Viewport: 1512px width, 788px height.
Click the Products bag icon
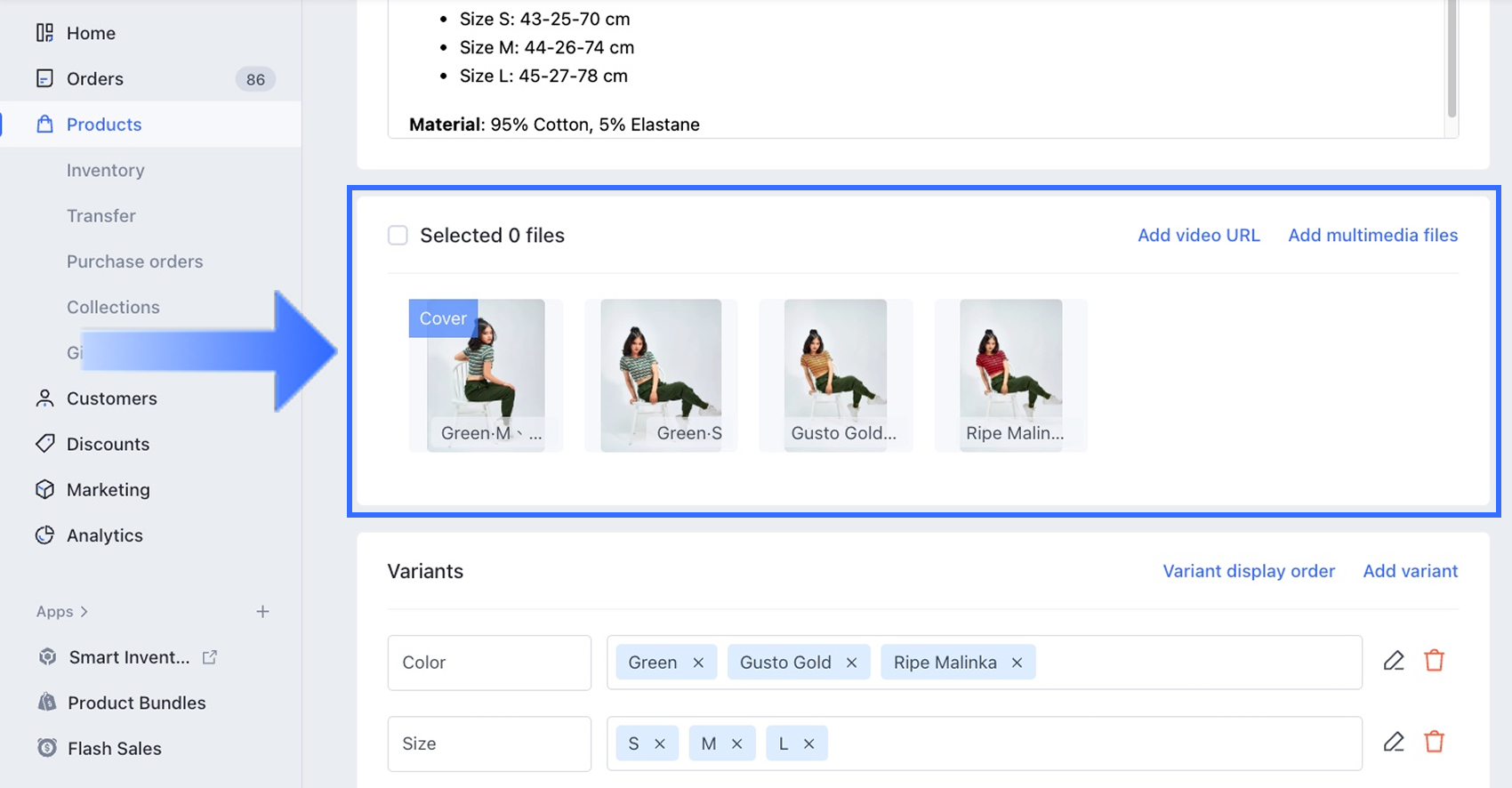[44, 124]
